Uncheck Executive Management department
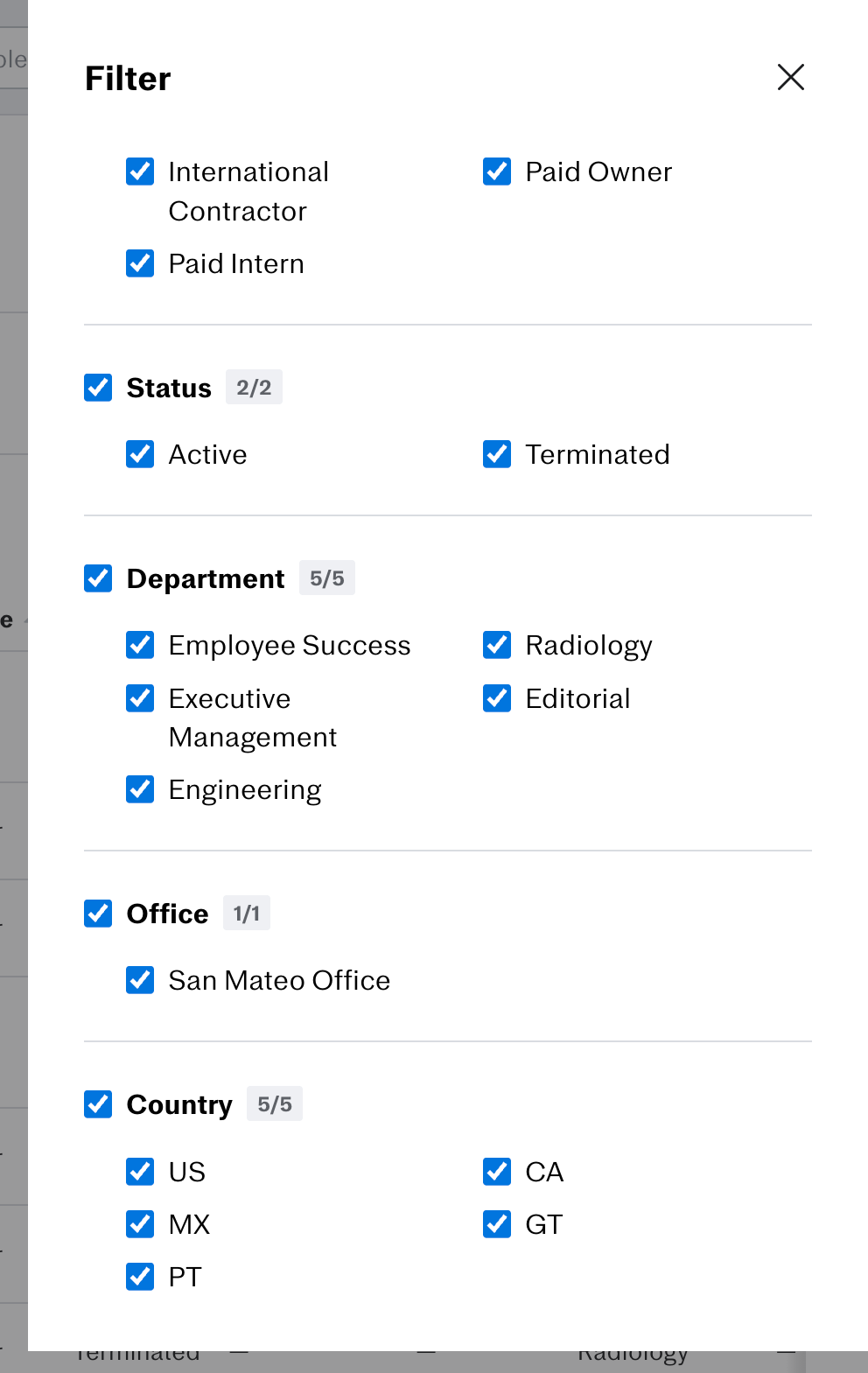This screenshot has width=868, height=1373. [x=140, y=698]
